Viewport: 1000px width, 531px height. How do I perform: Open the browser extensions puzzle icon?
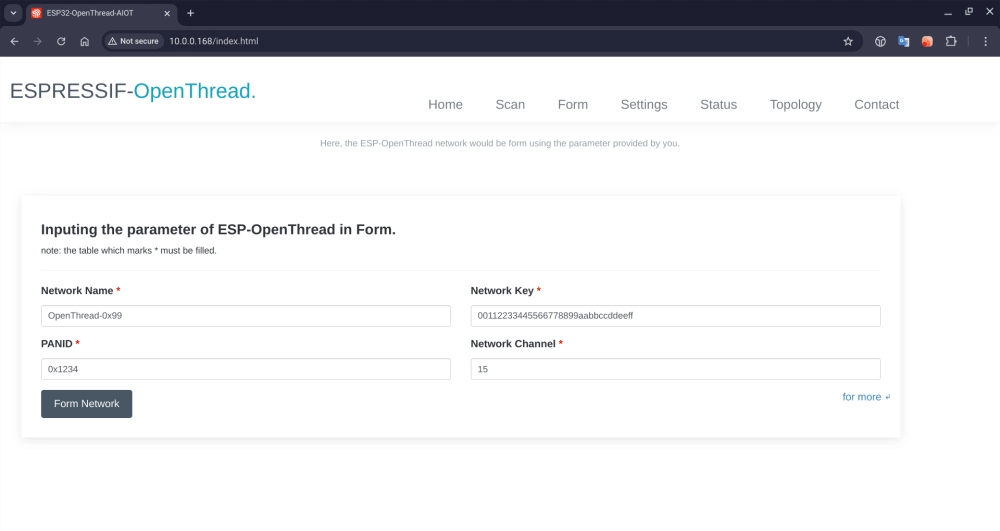pyautogui.click(x=951, y=41)
